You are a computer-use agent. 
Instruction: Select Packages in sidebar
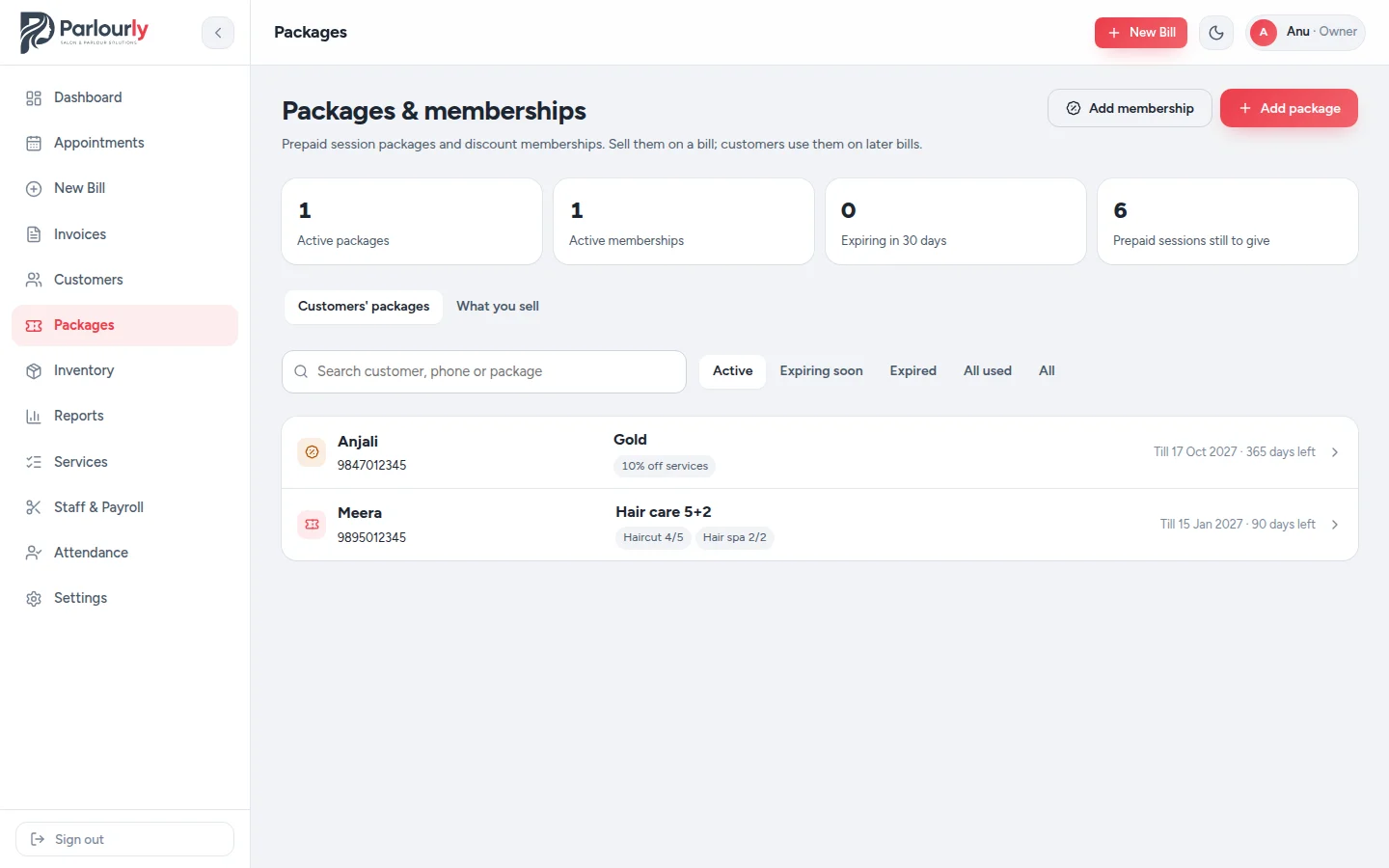pyautogui.click(x=124, y=325)
